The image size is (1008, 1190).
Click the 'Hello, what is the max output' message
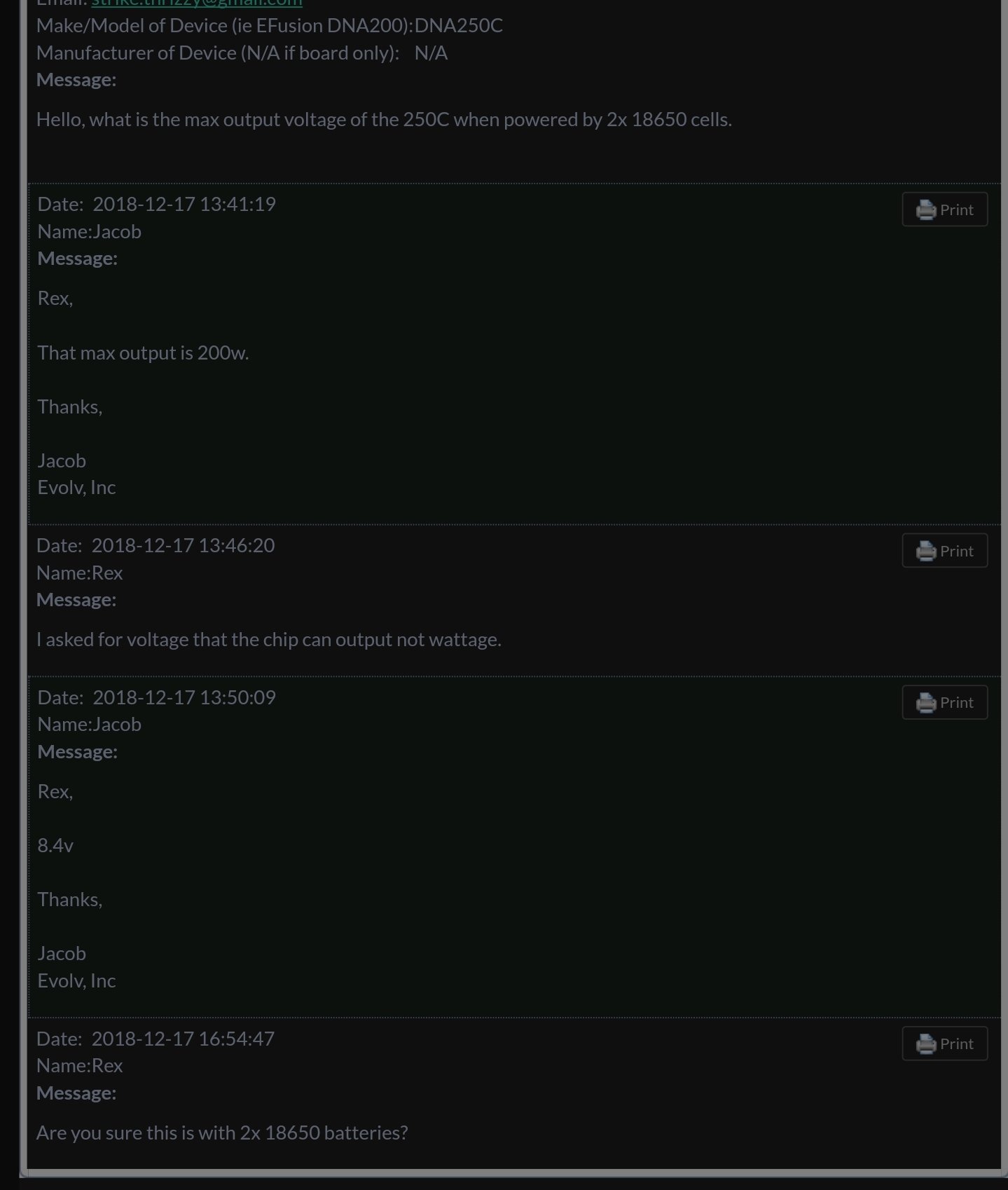pos(384,119)
